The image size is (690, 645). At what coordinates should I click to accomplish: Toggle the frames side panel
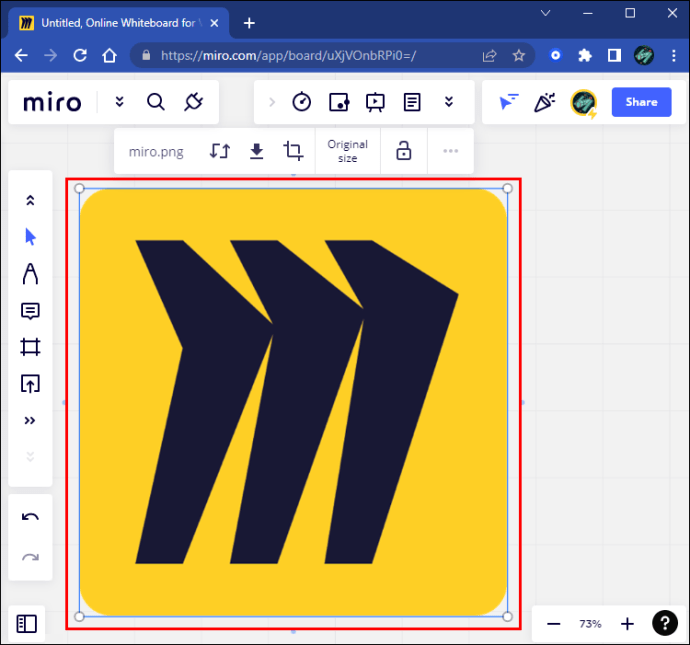pos(26,623)
